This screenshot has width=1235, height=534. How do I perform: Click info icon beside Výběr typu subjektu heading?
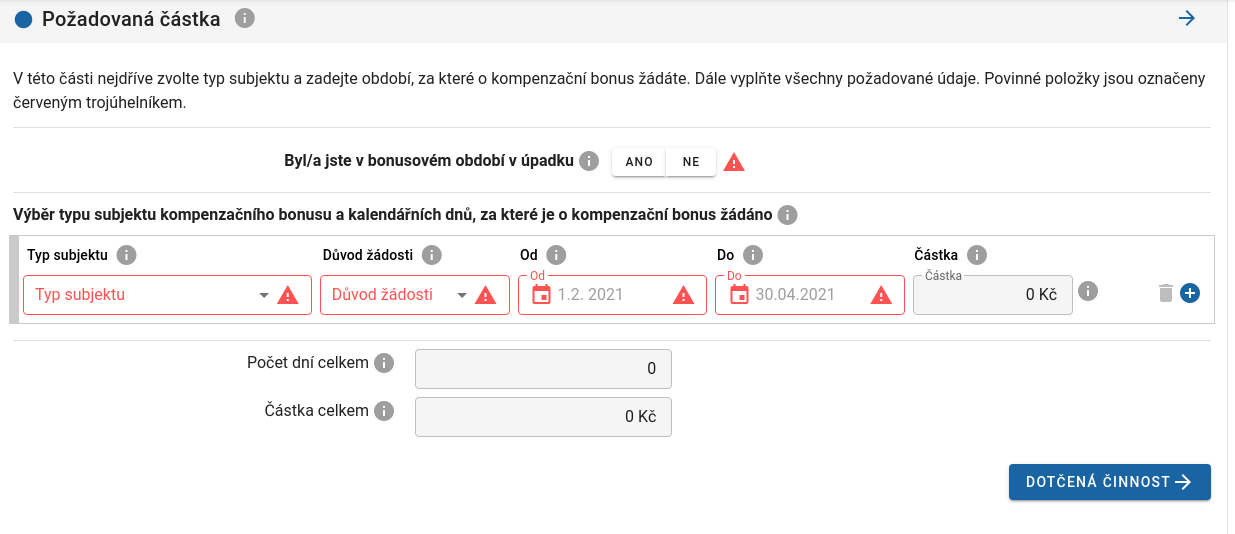(787, 215)
